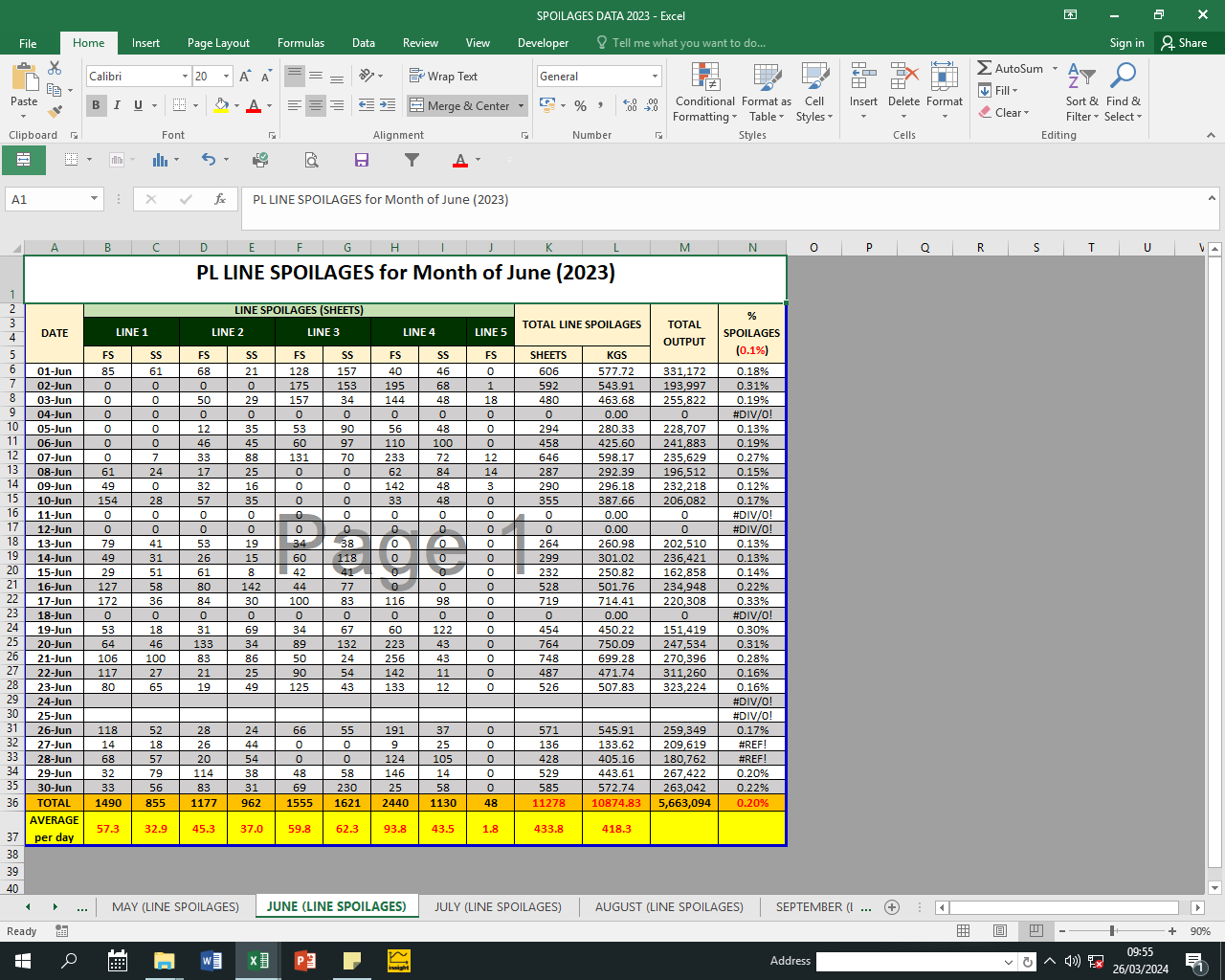Viewport: 1225px width, 980px height.
Task: Click the Increase Indent icon
Action: coord(388,105)
